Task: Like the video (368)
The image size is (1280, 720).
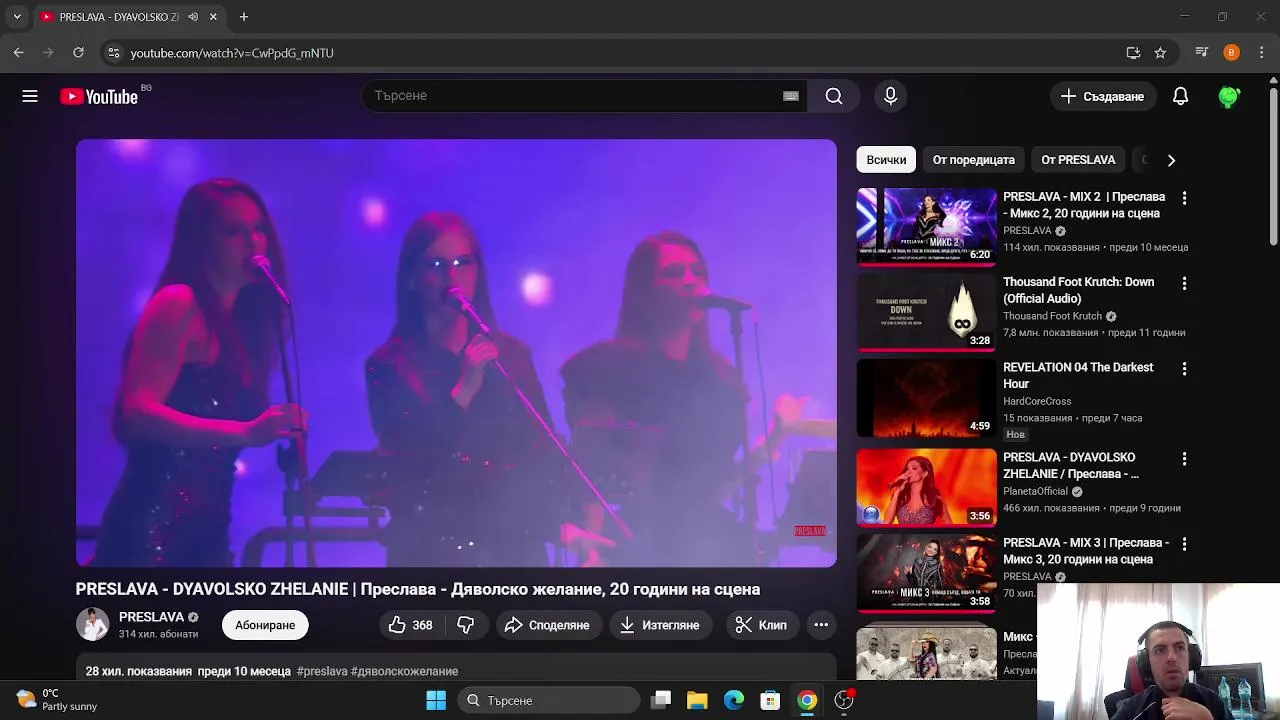Action: coord(410,625)
